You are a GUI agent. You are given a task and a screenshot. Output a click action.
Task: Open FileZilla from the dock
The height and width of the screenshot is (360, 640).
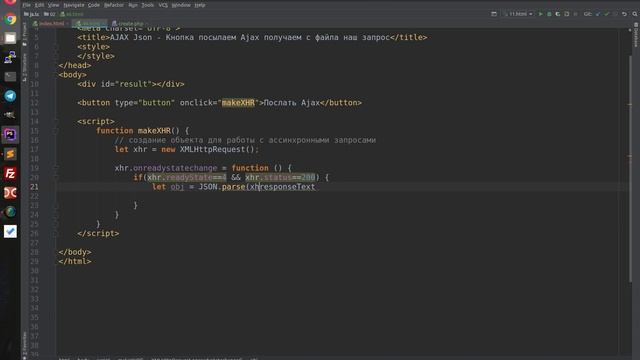pos(10,173)
